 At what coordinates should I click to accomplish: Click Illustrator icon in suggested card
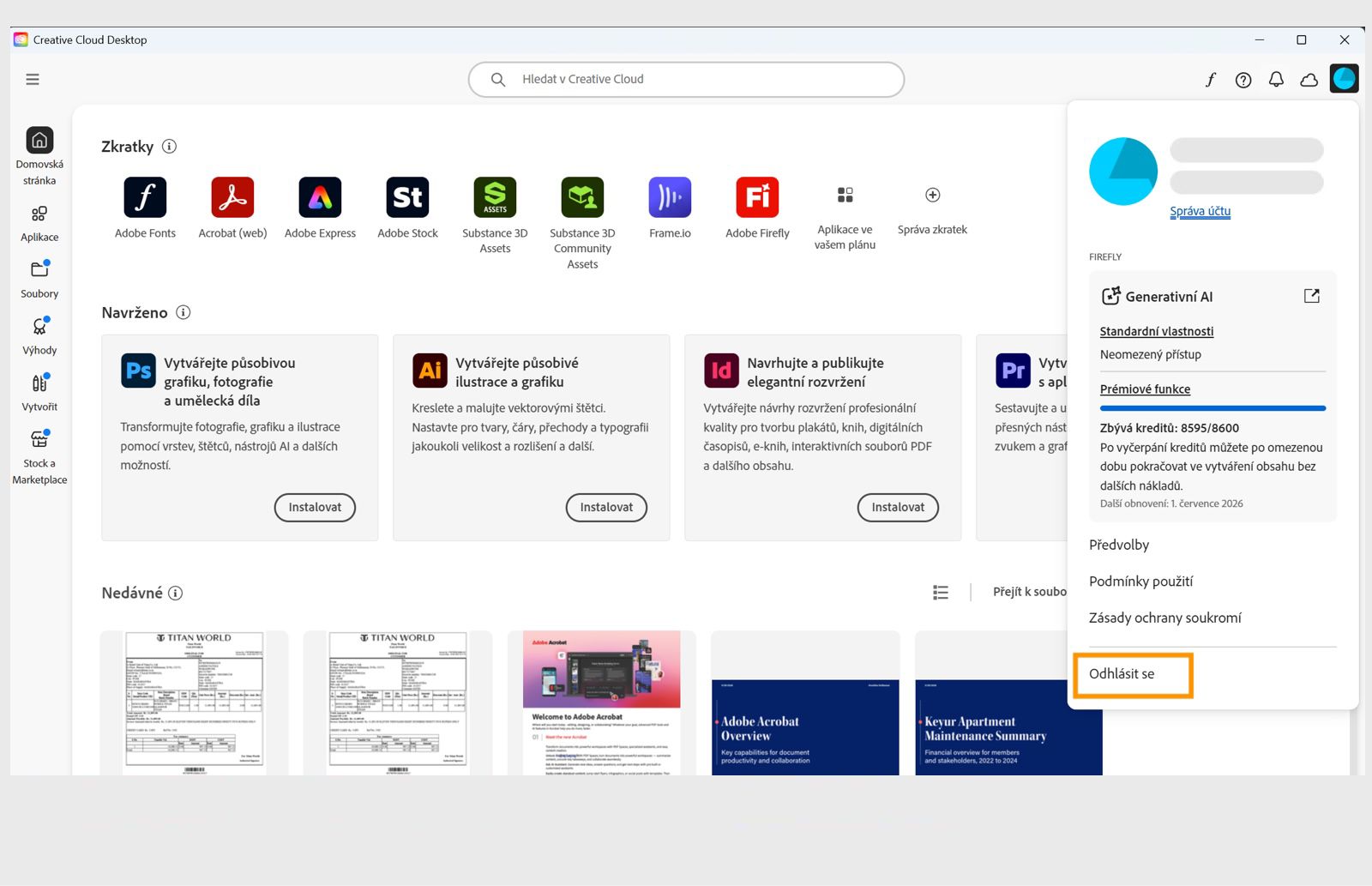pyautogui.click(x=430, y=371)
